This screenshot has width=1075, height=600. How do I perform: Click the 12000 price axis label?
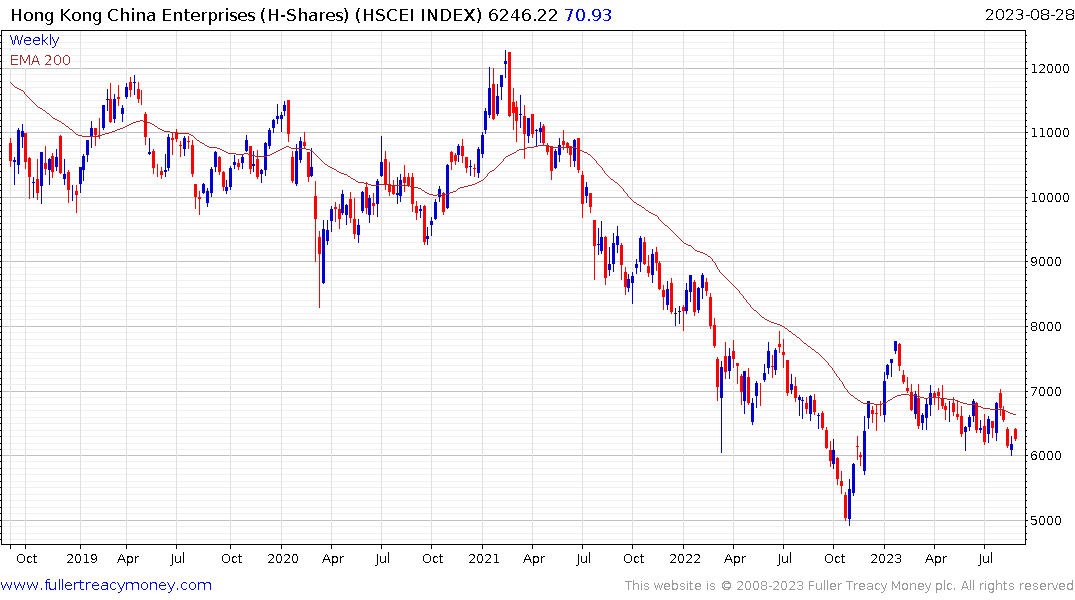(1050, 69)
